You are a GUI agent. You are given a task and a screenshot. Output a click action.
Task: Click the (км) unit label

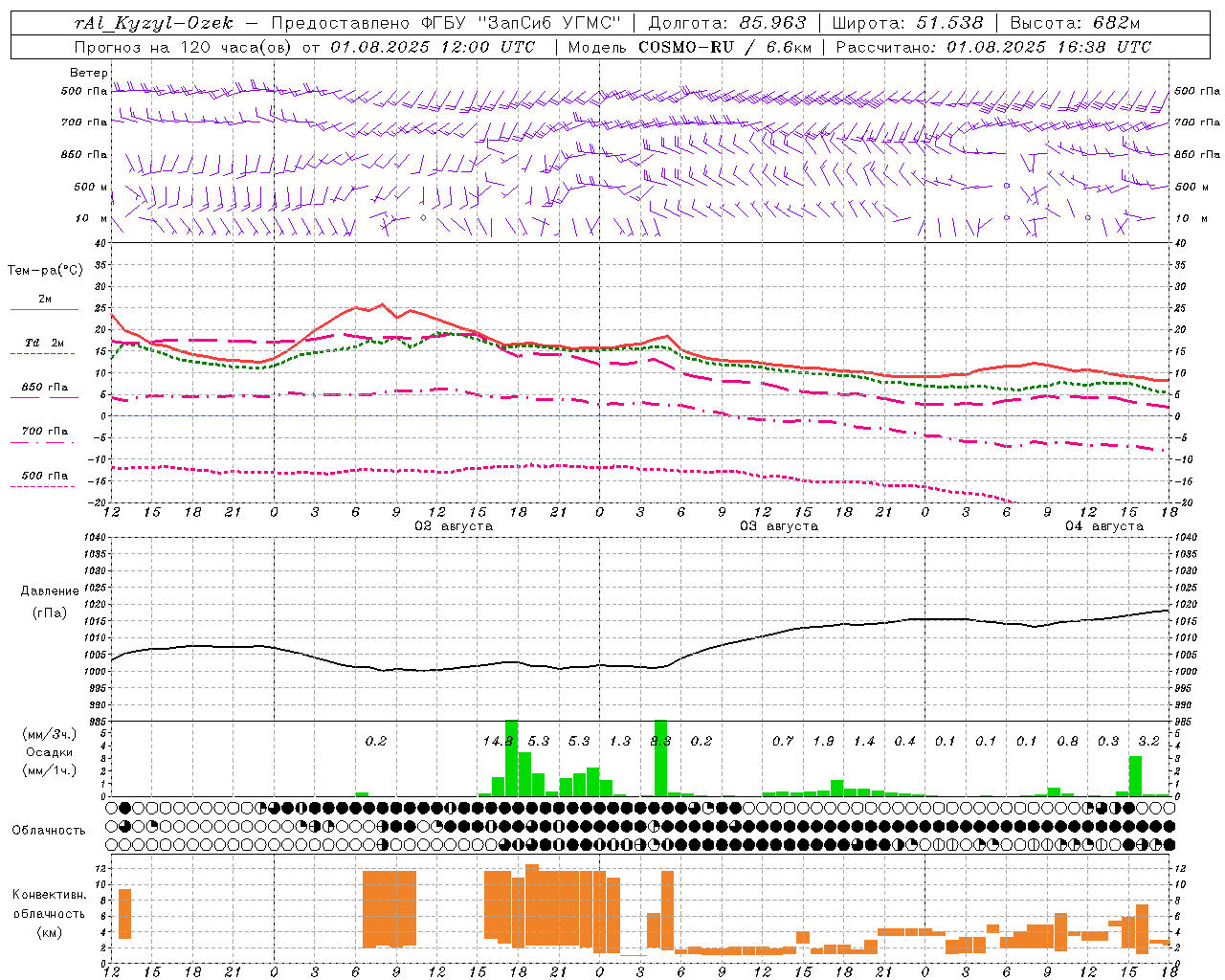49,932
